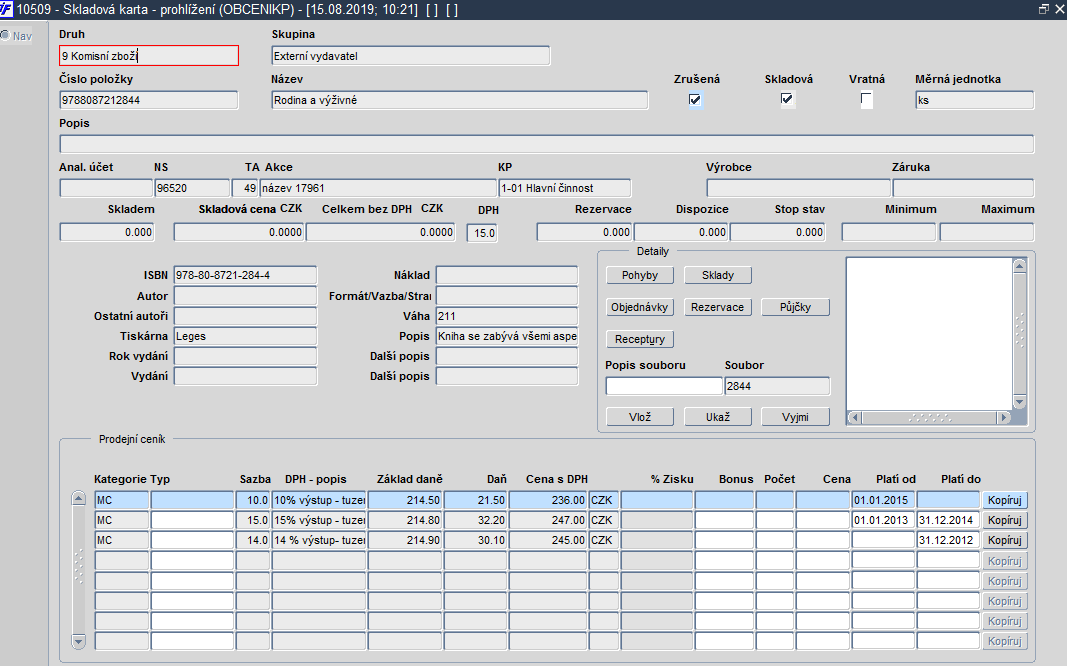Select the Platí do cell 31.12.2012

click(x=948, y=540)
